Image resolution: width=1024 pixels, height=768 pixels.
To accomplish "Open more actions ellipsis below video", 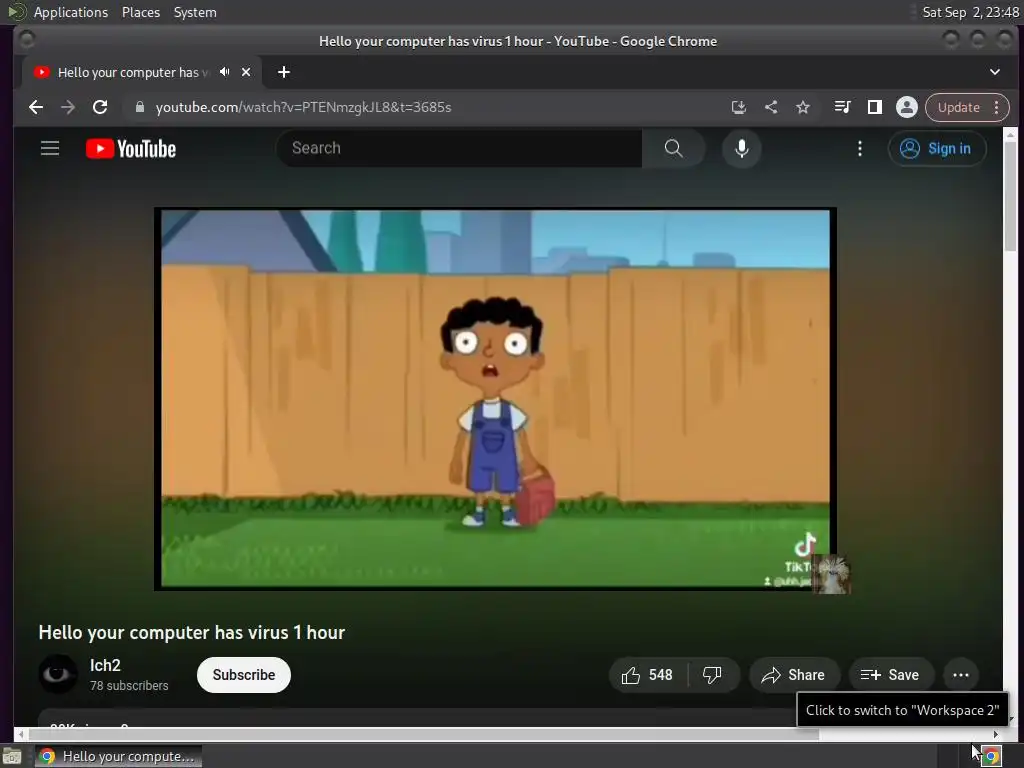I will (x=961, y=675).
